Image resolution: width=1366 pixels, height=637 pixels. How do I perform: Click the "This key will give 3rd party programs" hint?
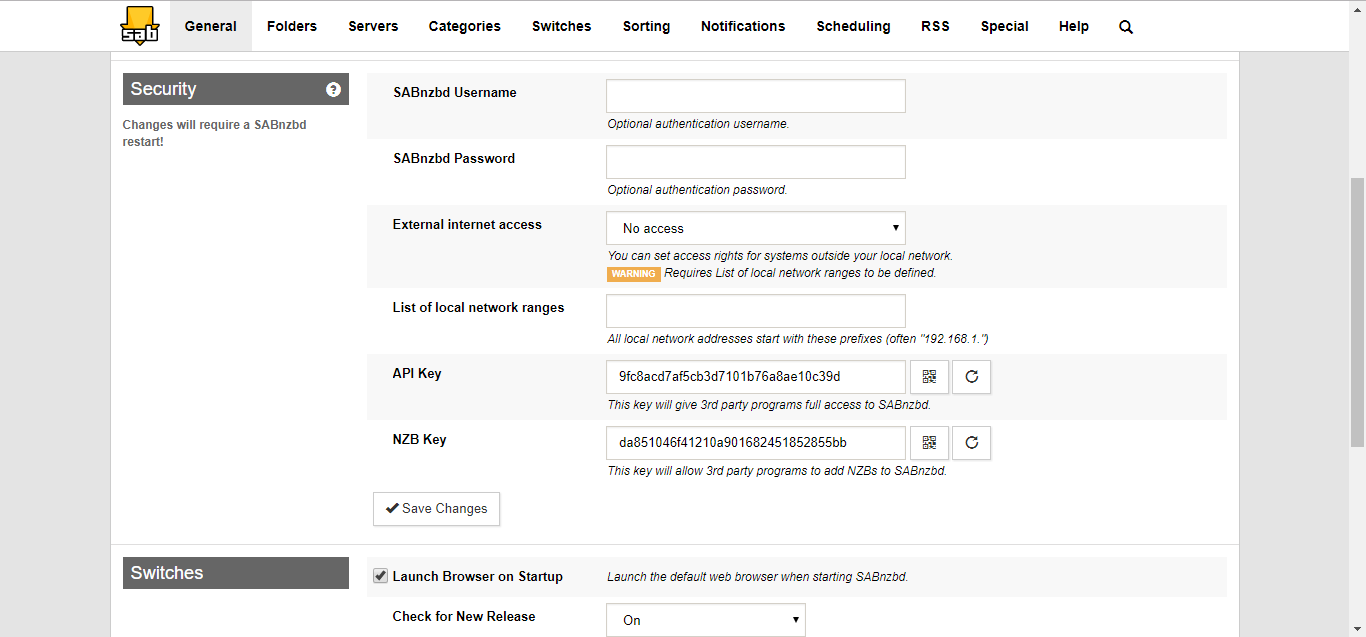770,405
